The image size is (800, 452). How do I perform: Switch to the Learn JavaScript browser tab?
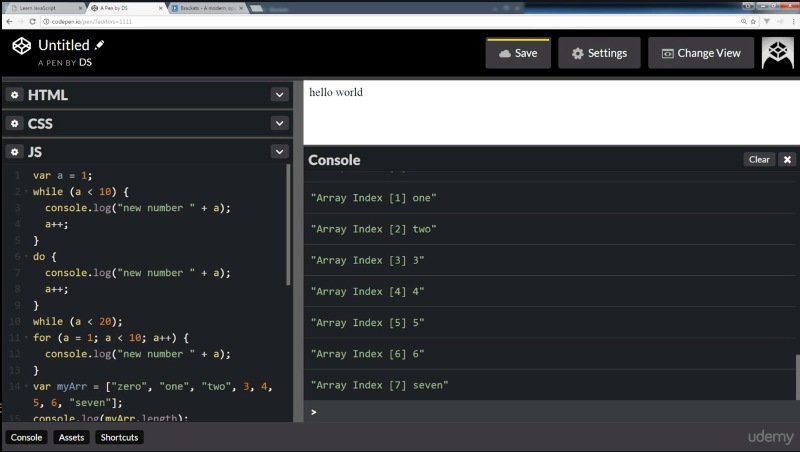click(40, 6)
